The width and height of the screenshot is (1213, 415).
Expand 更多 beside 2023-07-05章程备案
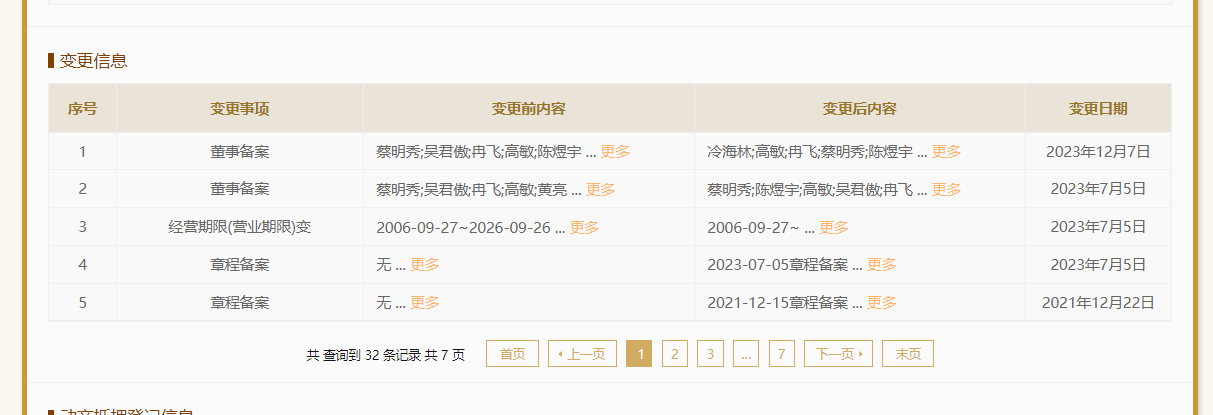point(881,265)
